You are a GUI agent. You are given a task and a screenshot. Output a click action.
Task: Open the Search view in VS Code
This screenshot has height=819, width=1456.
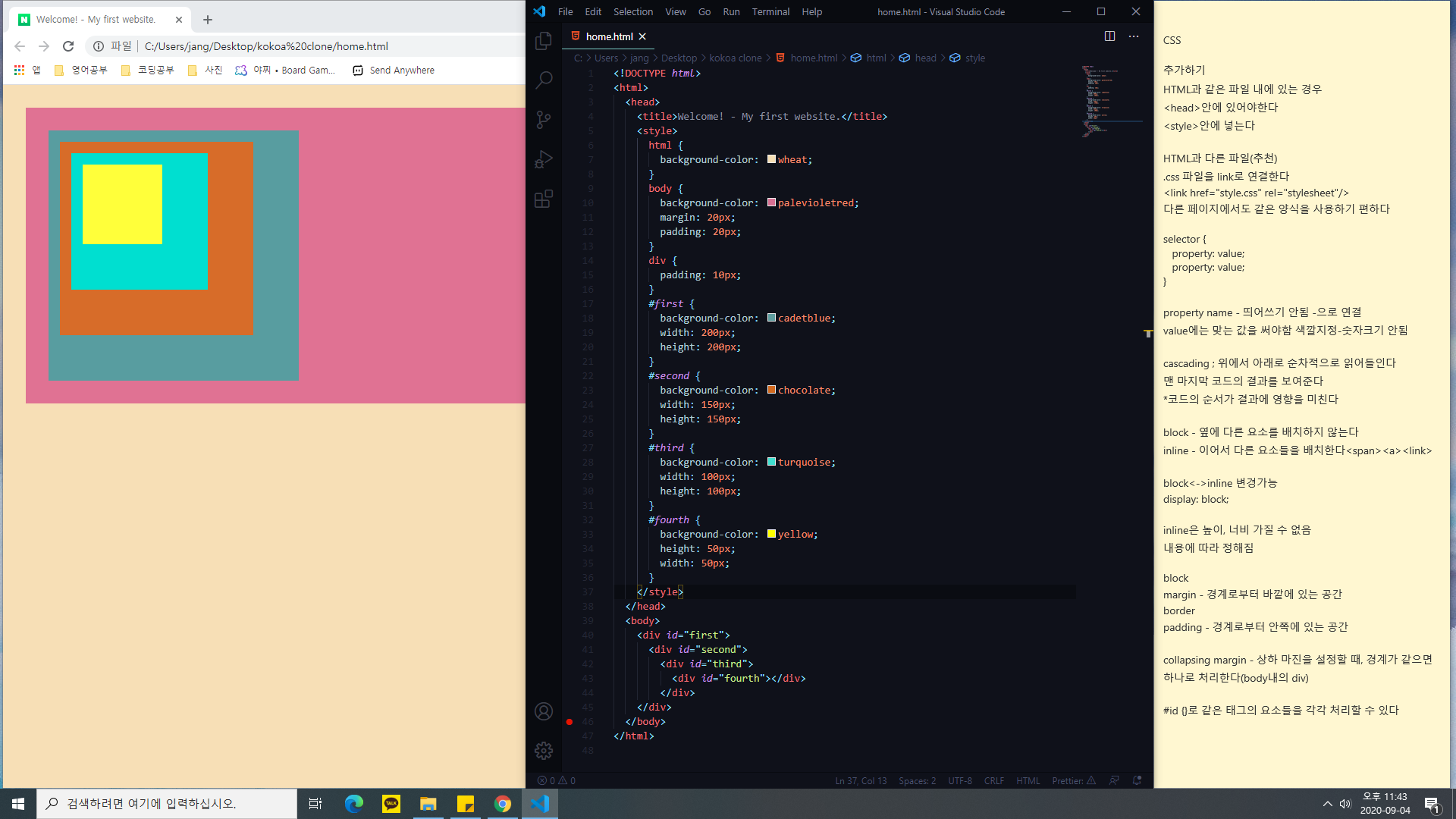tap(543, 80)
